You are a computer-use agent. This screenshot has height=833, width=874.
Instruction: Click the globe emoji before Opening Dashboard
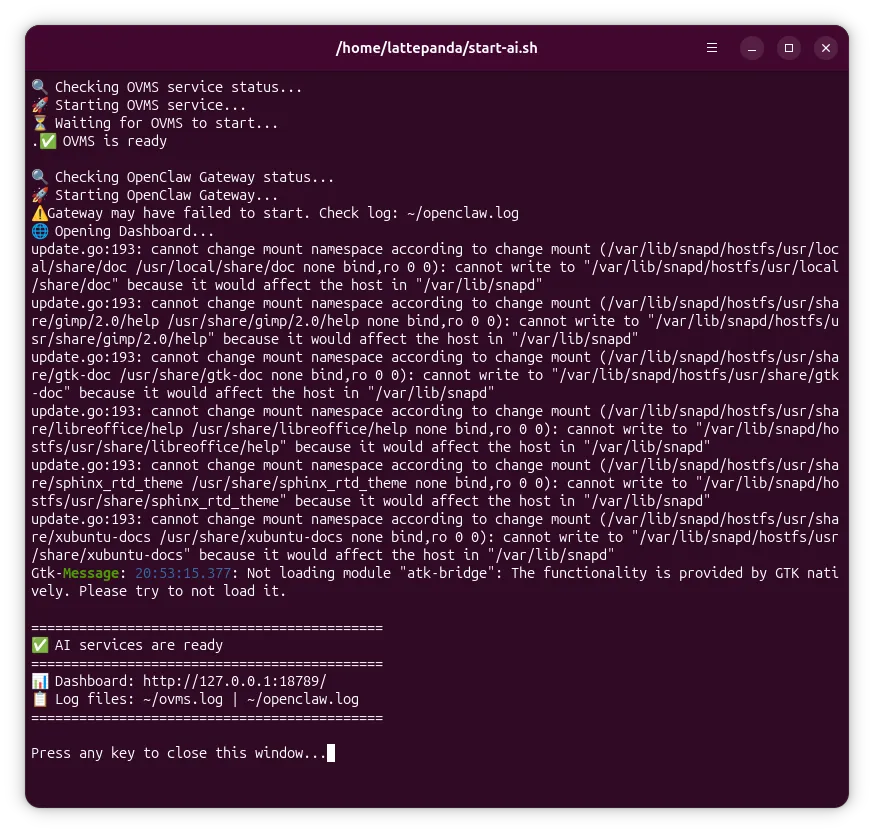tap(40, 231)
